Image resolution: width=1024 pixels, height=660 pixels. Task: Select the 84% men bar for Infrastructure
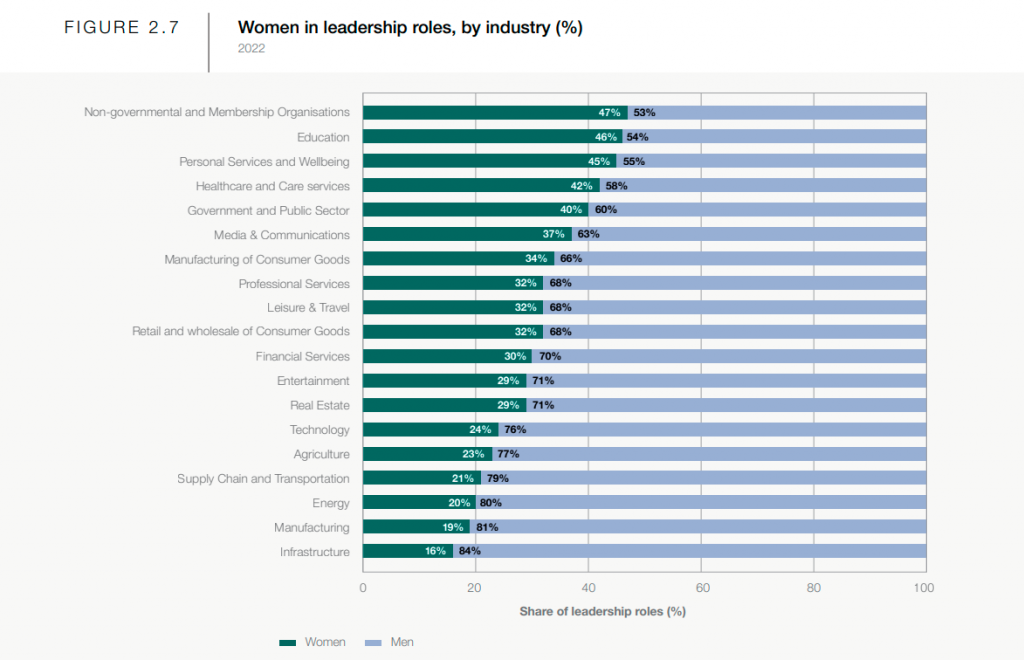tap(690, 551)
